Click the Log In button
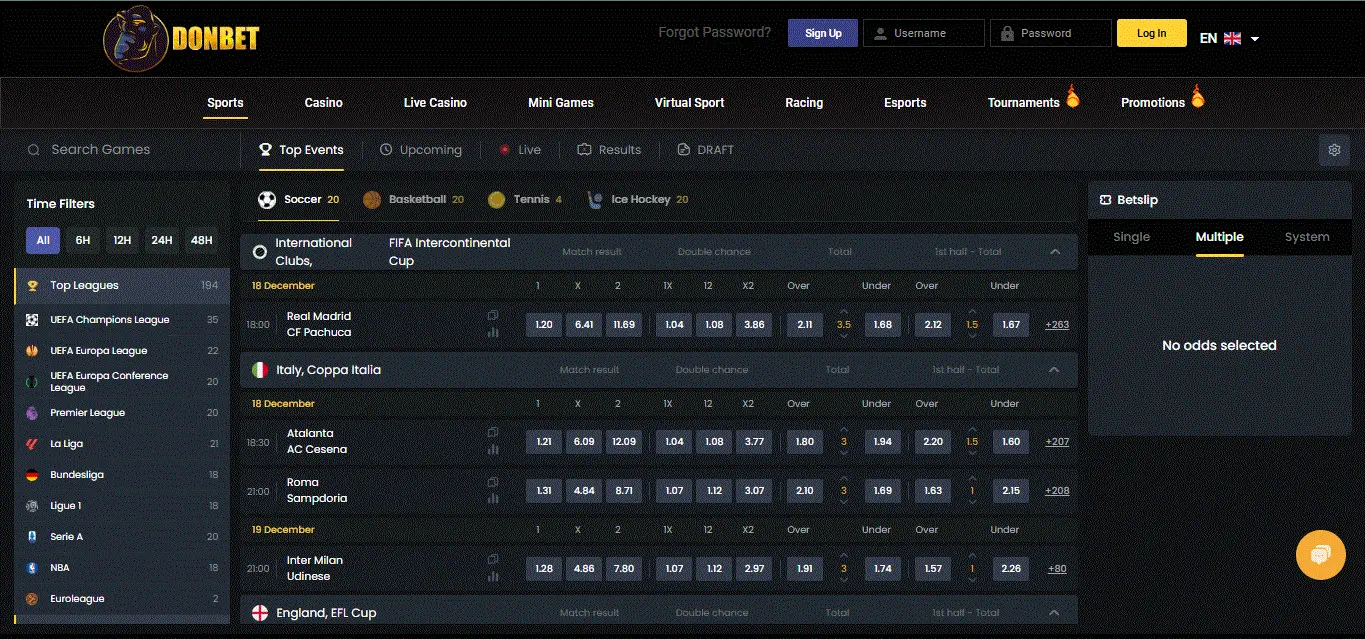The image size is (1365, 639). pos(1152,33)
